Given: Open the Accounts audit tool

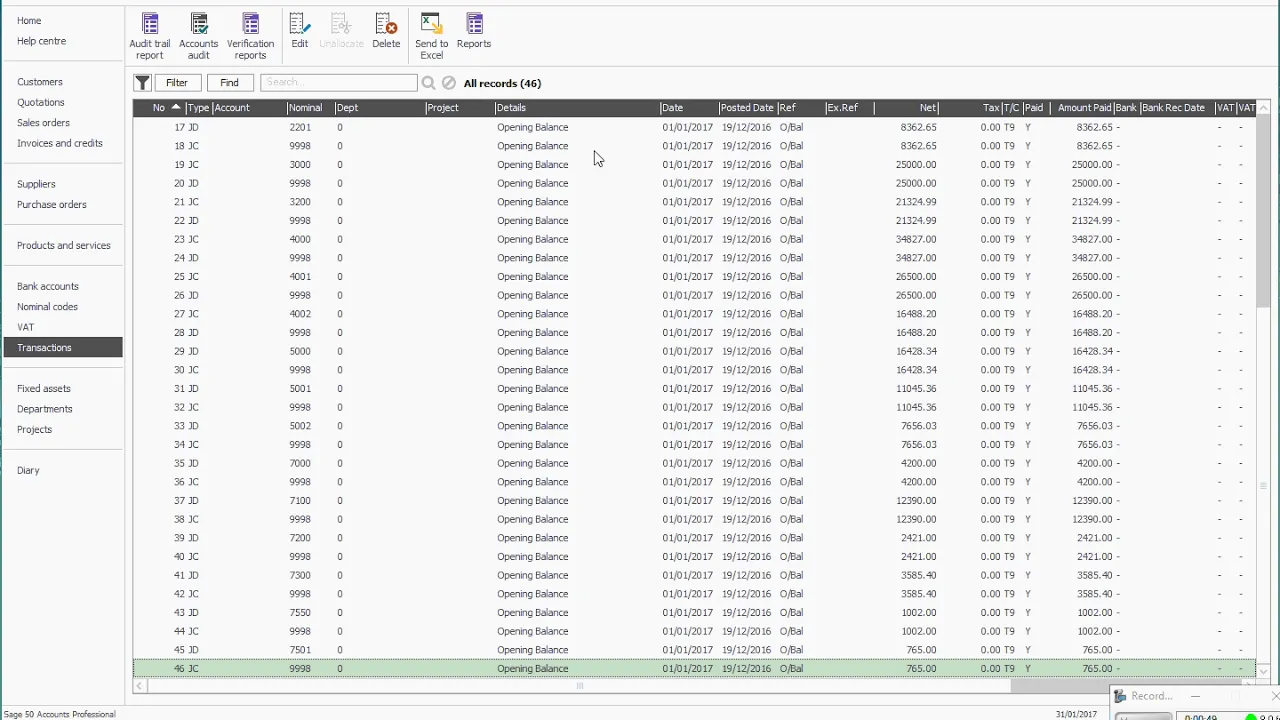Looking at the screenshot, I should 198,36.
